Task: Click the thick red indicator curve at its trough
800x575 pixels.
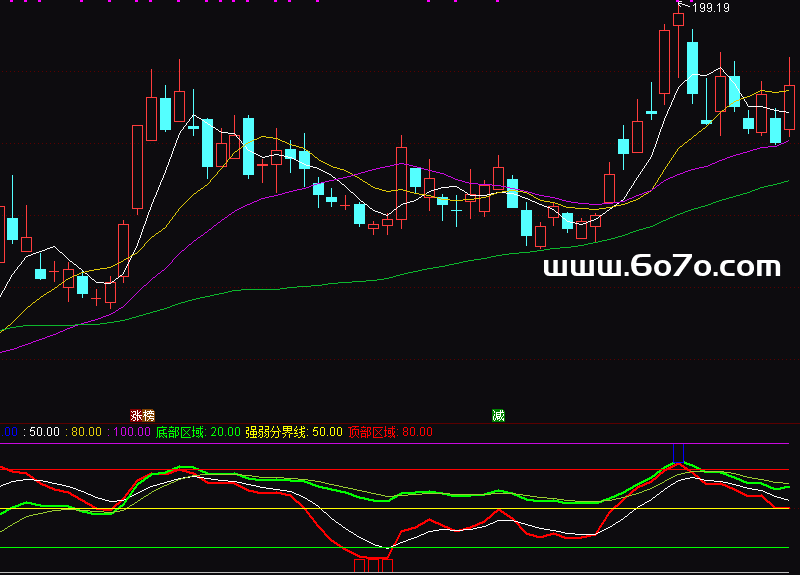Action: point(370,556)
